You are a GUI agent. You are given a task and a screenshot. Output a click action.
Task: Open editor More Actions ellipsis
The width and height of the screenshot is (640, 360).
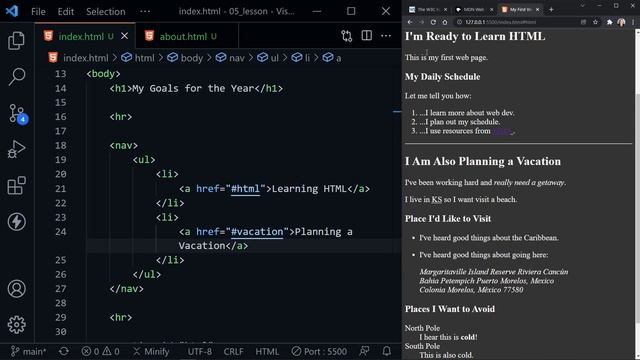tap(386, 36)
